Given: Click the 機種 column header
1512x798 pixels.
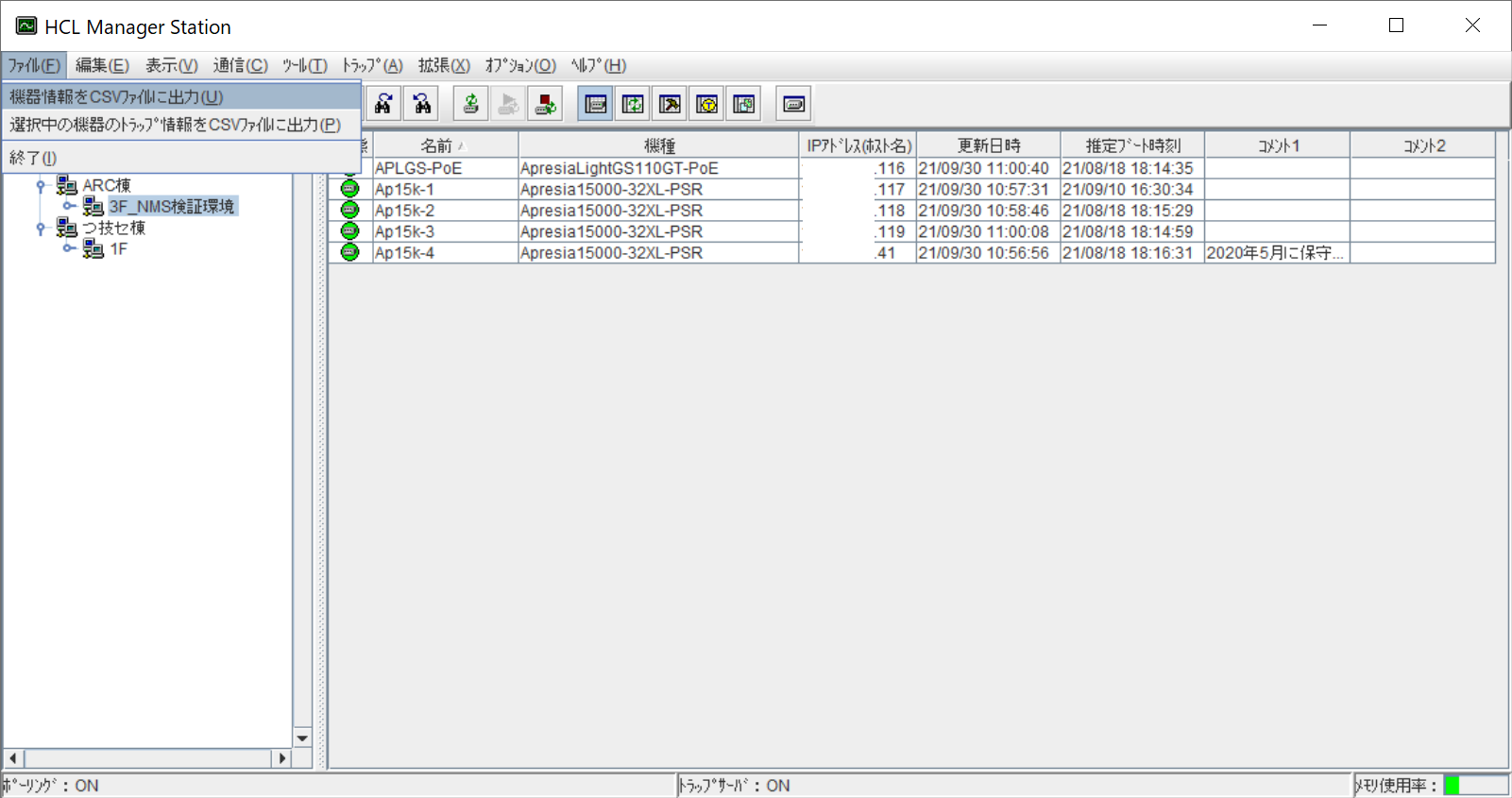Looking at the screenshot, I should (659, 145).
